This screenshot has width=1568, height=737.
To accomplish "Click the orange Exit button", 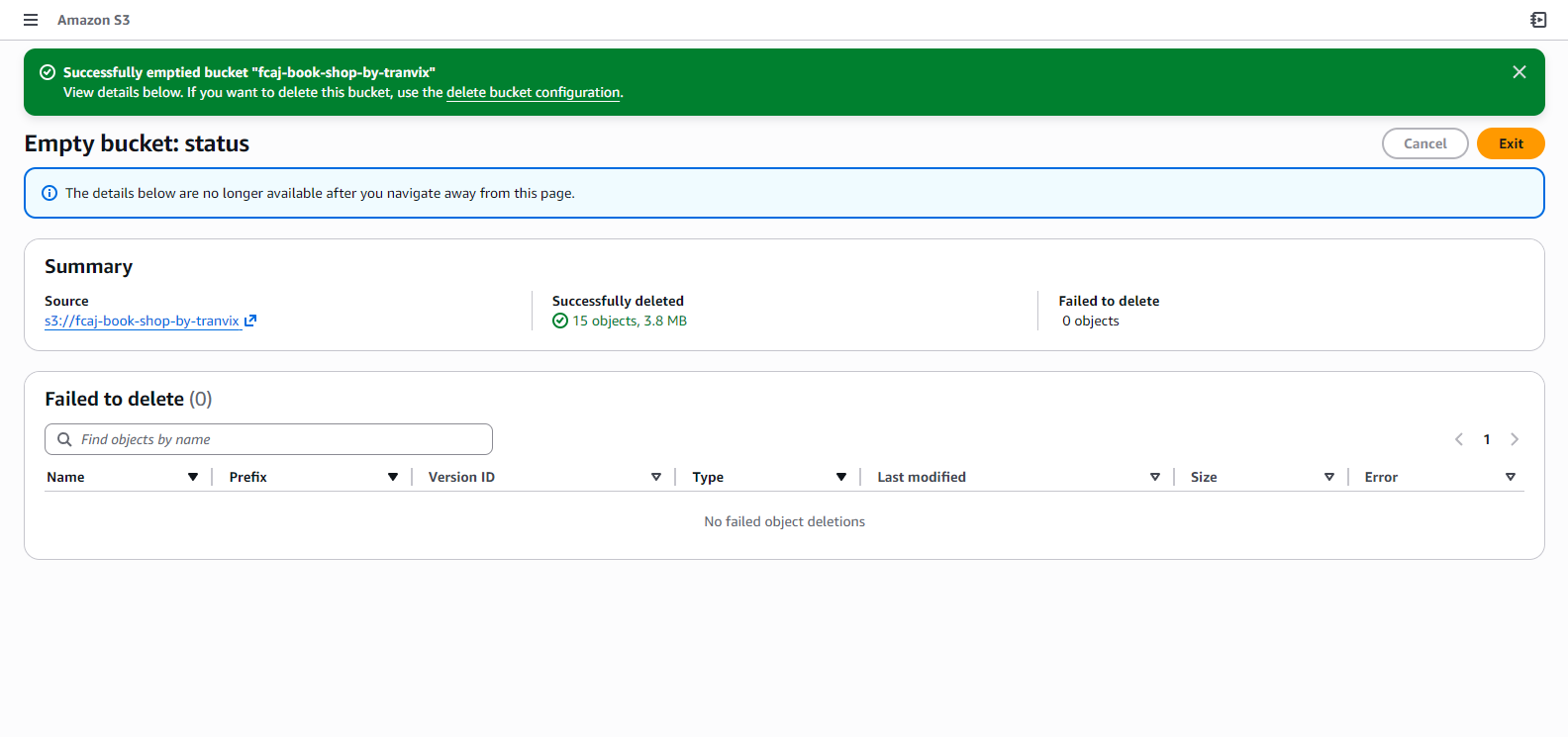I will 1511,143.
